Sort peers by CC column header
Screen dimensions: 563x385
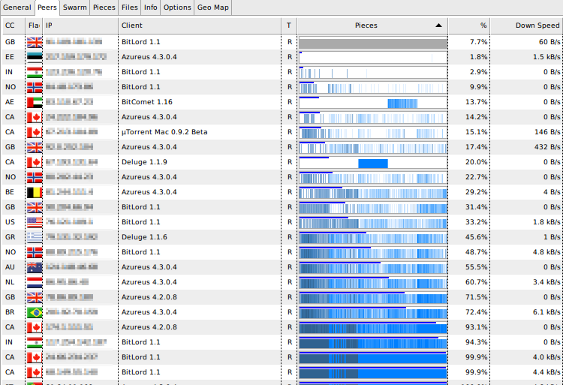coord(14,25)
